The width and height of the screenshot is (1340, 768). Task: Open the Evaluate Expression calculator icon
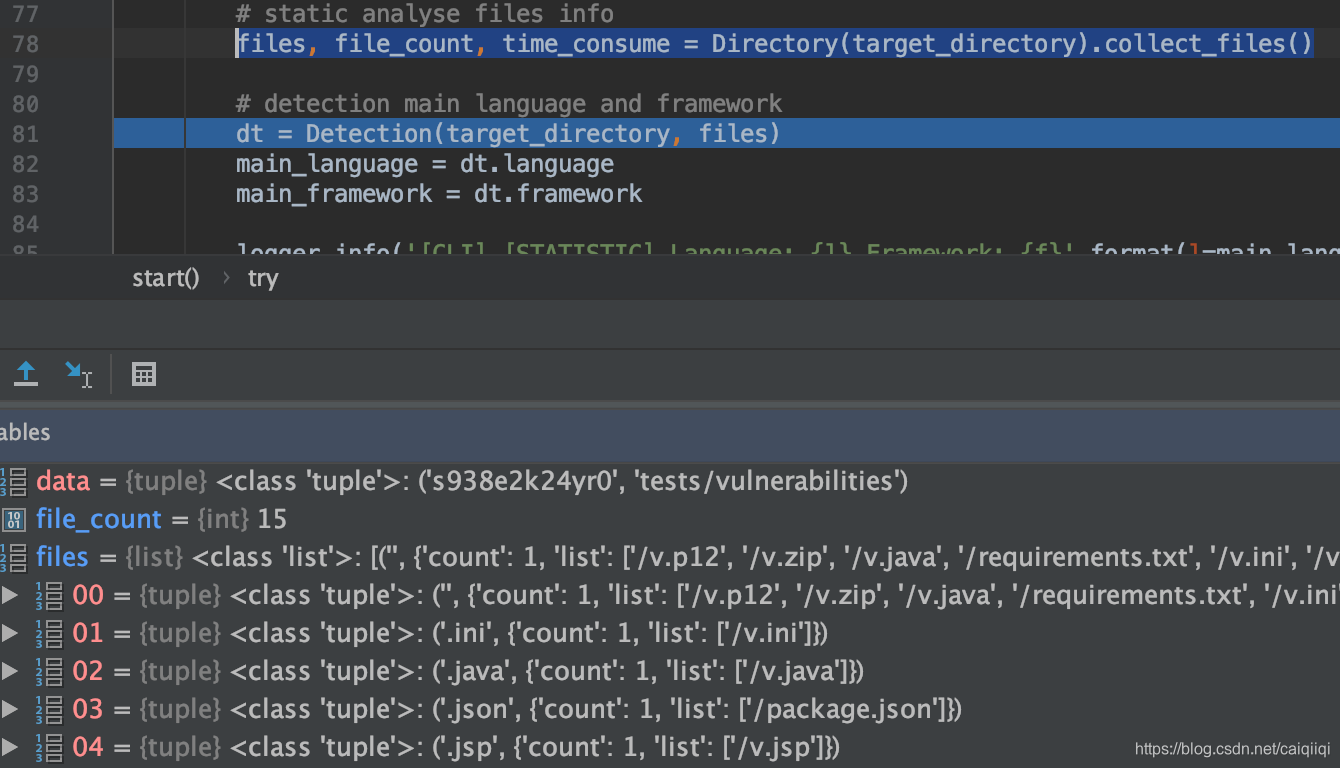(x=144, y=375)
